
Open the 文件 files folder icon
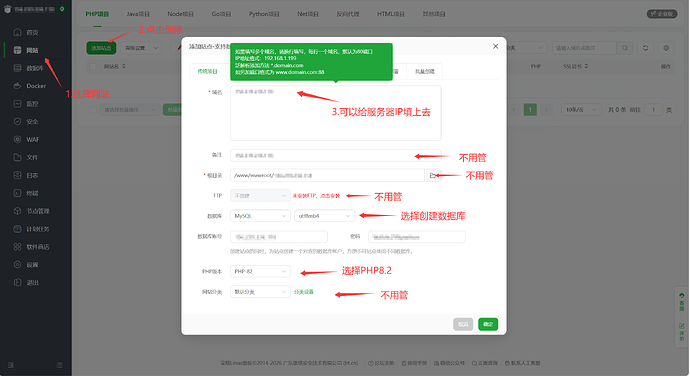17,157
